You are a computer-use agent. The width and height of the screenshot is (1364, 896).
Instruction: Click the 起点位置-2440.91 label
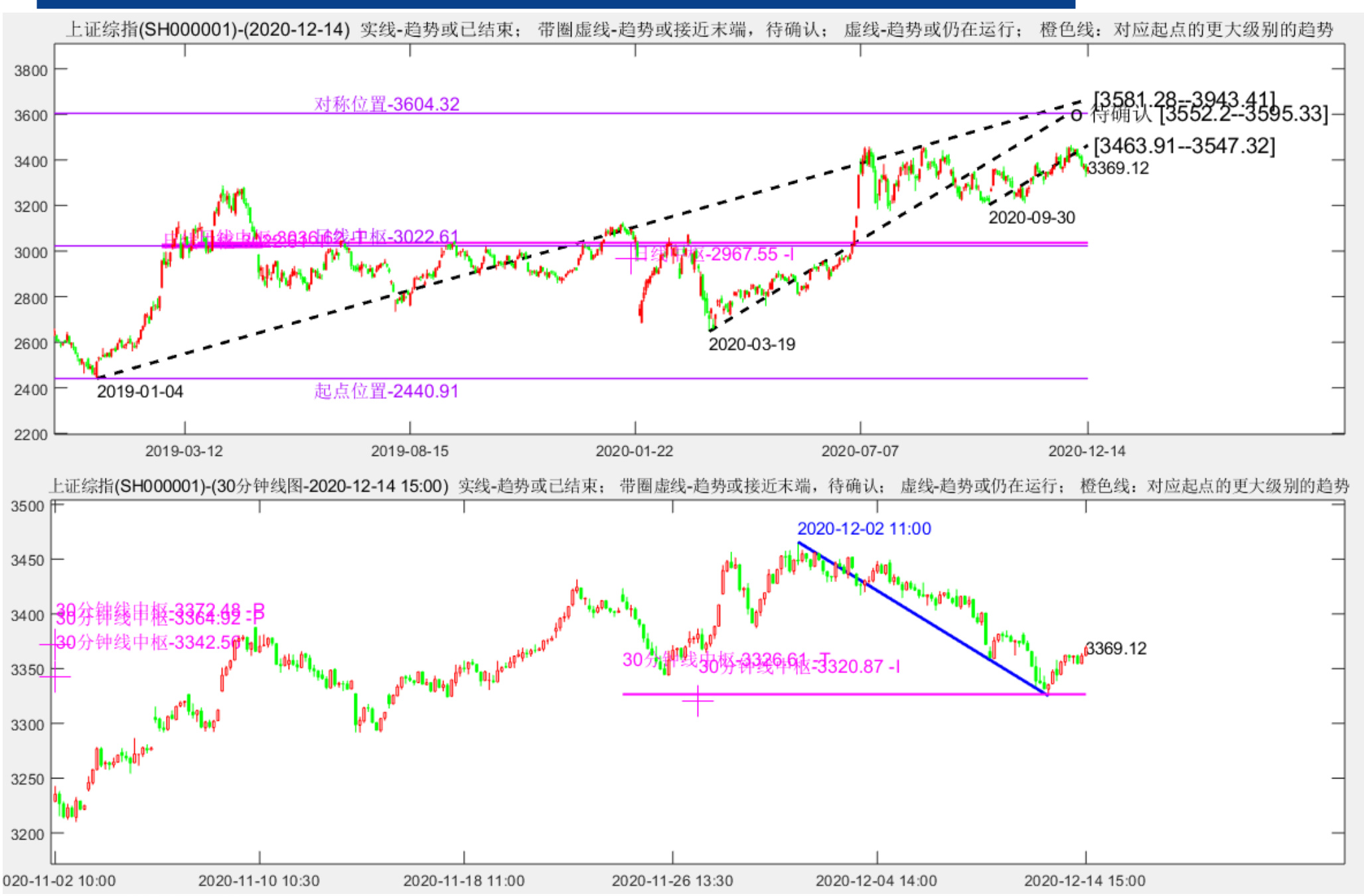tap(386, 391)
